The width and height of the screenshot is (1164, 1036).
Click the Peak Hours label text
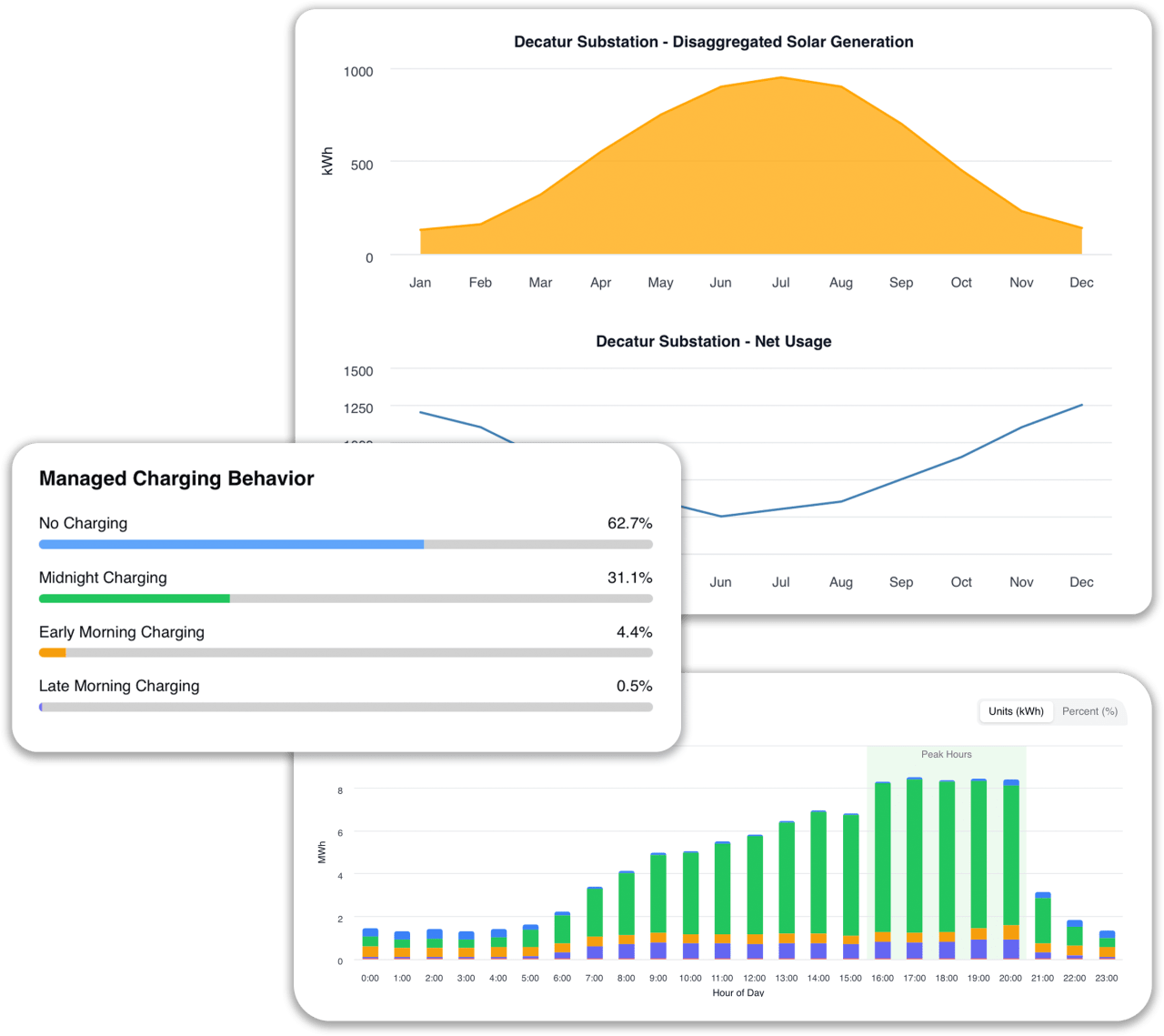pyautogui.click(x=946, y=754)
